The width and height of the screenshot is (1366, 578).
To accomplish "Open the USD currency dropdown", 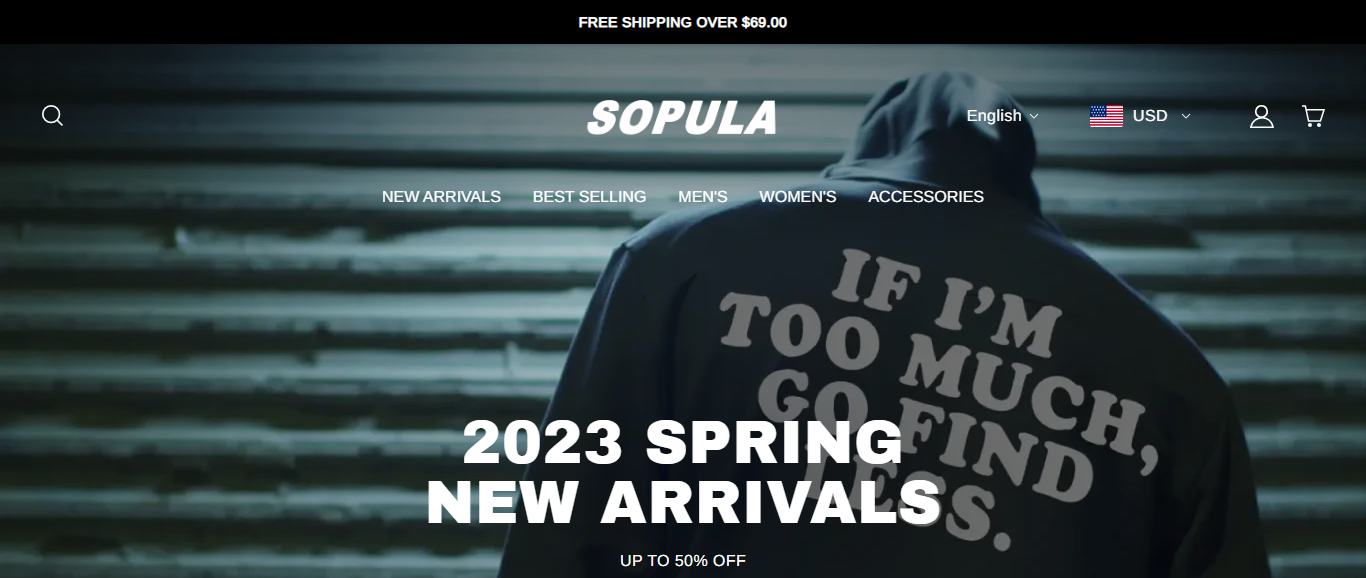I will [1140, 116].
